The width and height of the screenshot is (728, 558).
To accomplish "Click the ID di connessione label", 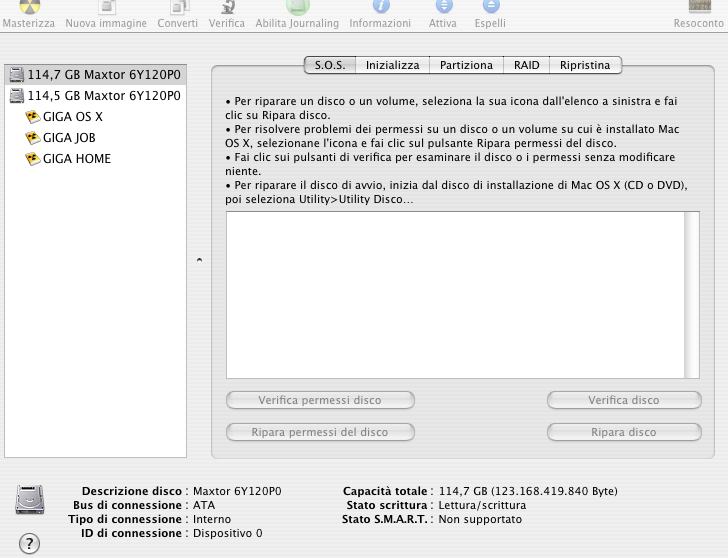I will point(131,533).
